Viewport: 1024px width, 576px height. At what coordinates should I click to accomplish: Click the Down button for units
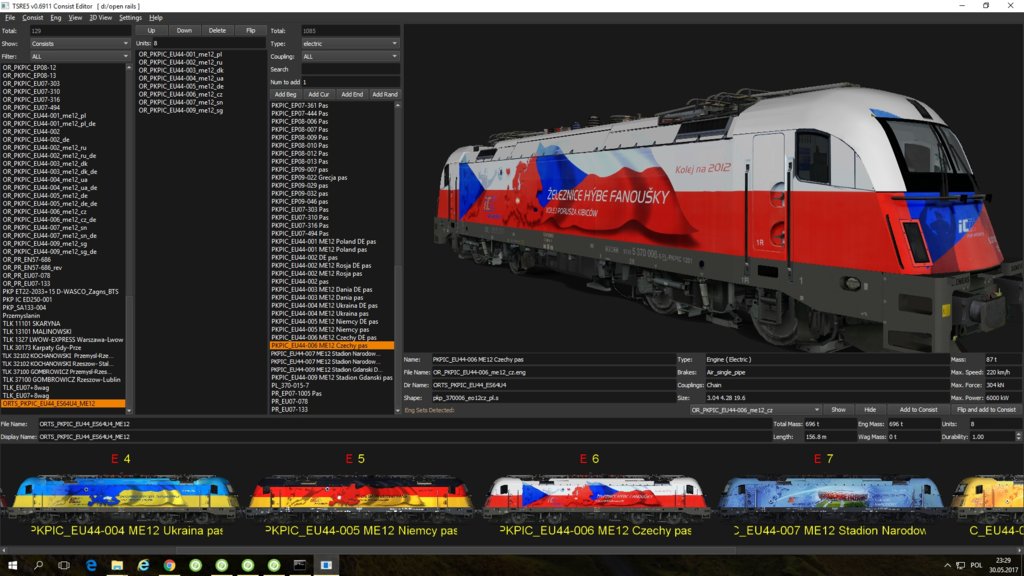tap(184, 31)
